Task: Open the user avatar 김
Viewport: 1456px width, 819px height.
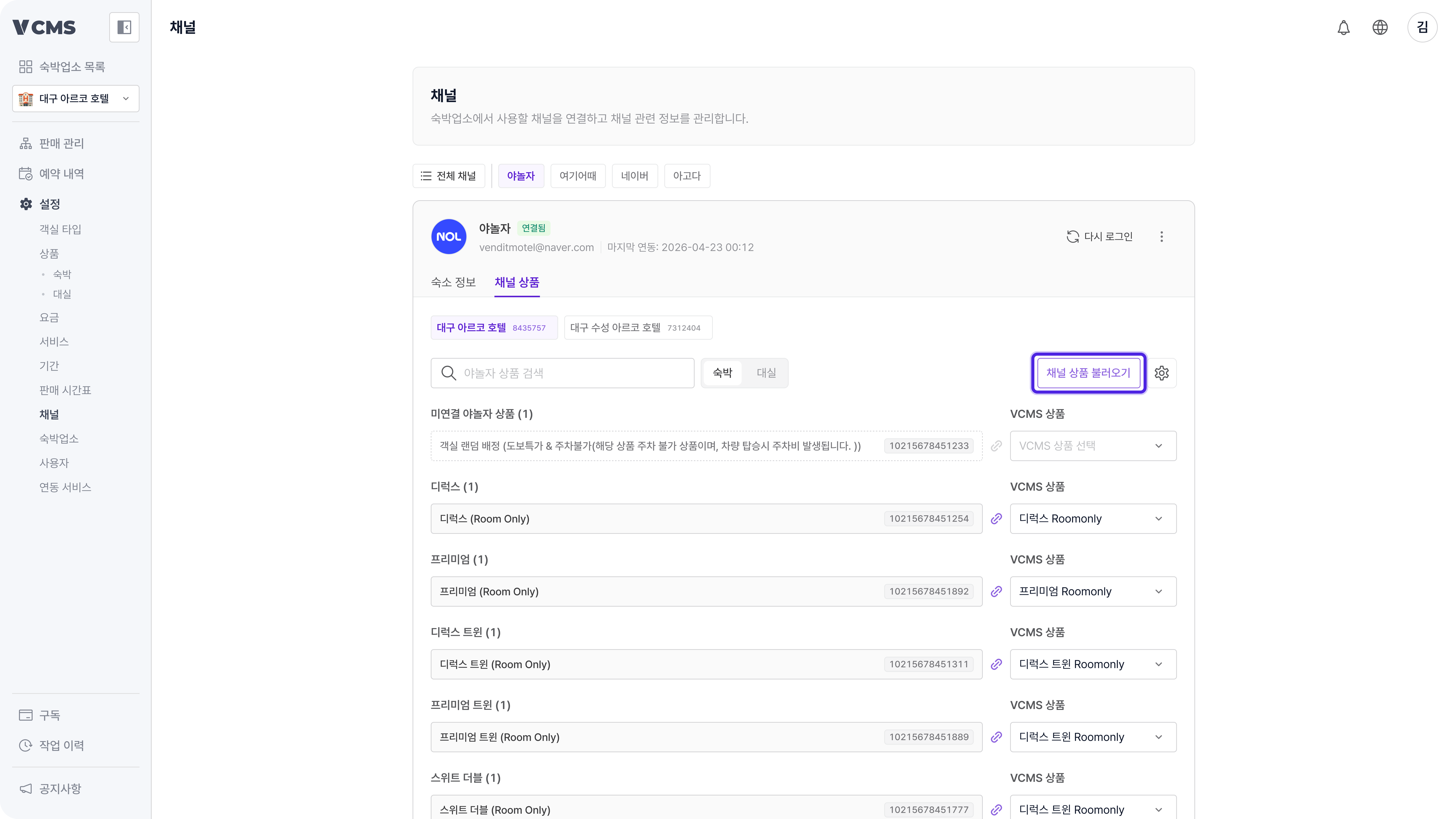Action: [1422, 27]
